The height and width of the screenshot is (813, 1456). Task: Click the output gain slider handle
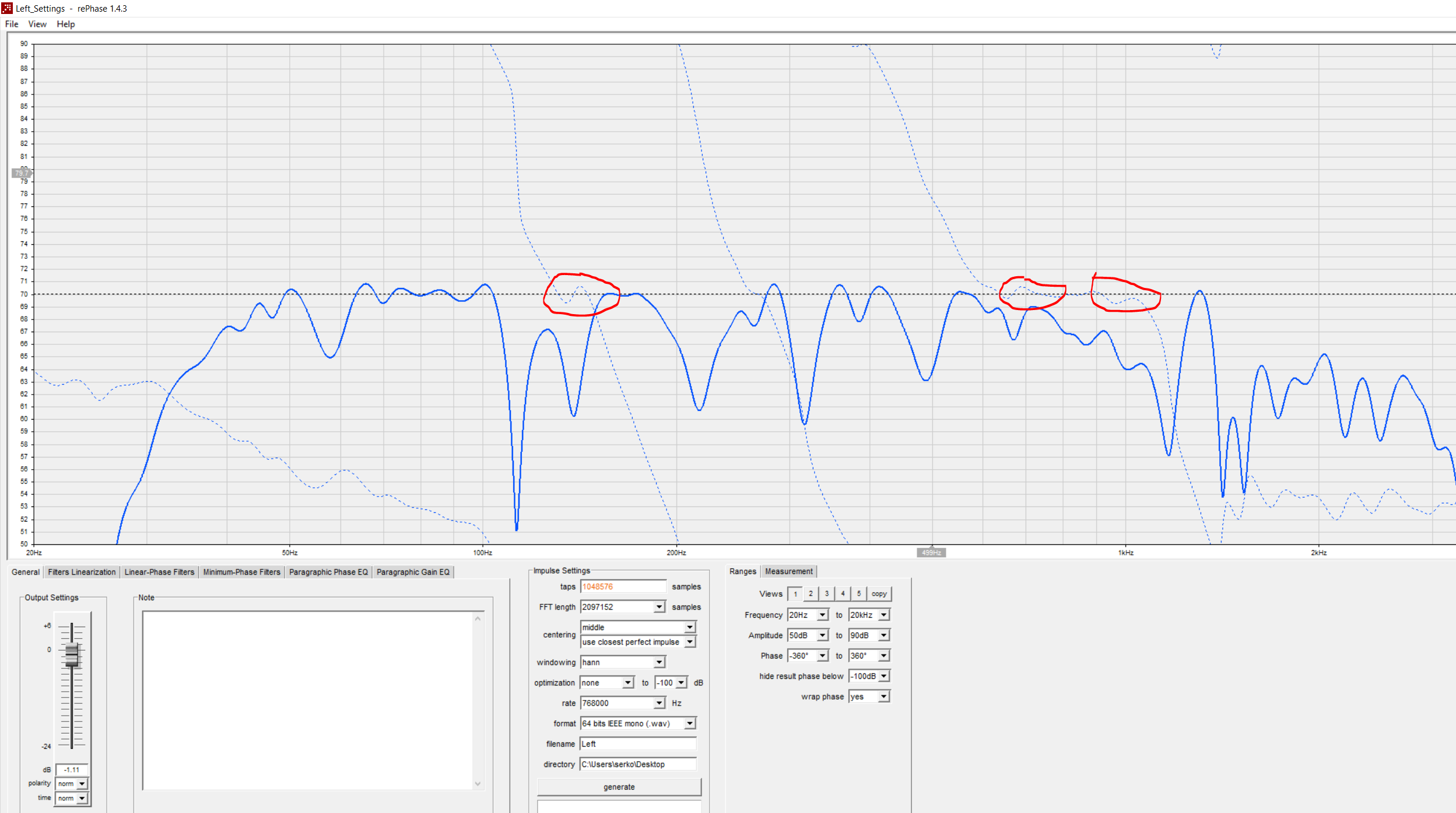pyautogui.click(x=72, y=655)
